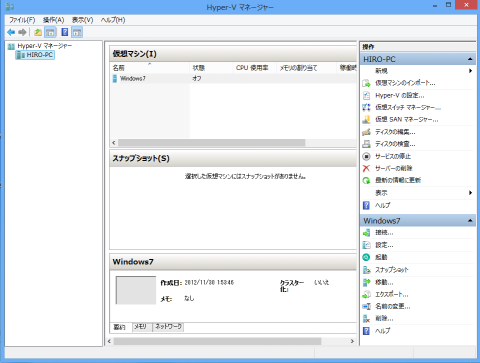Toggle the console tree pane toolbar icon
Viewport: 480px width, 363px height.
click(x=50, y=32)
